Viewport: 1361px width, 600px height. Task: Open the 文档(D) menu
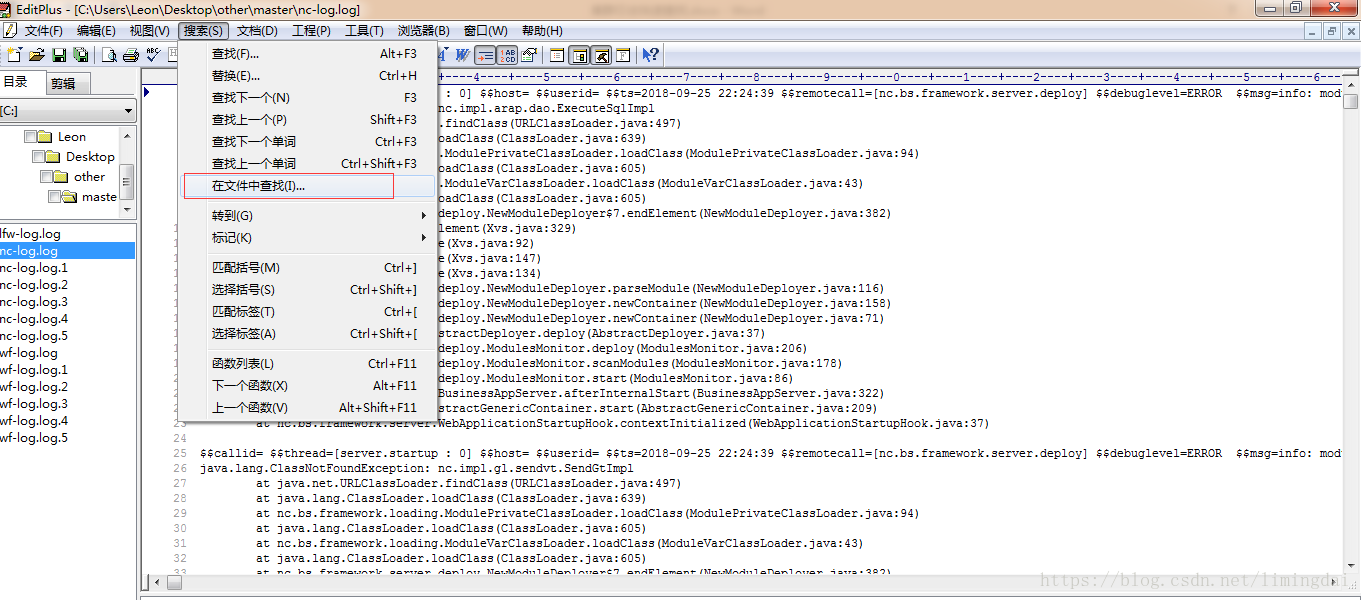pyautogui.click(x=257, y=31)
